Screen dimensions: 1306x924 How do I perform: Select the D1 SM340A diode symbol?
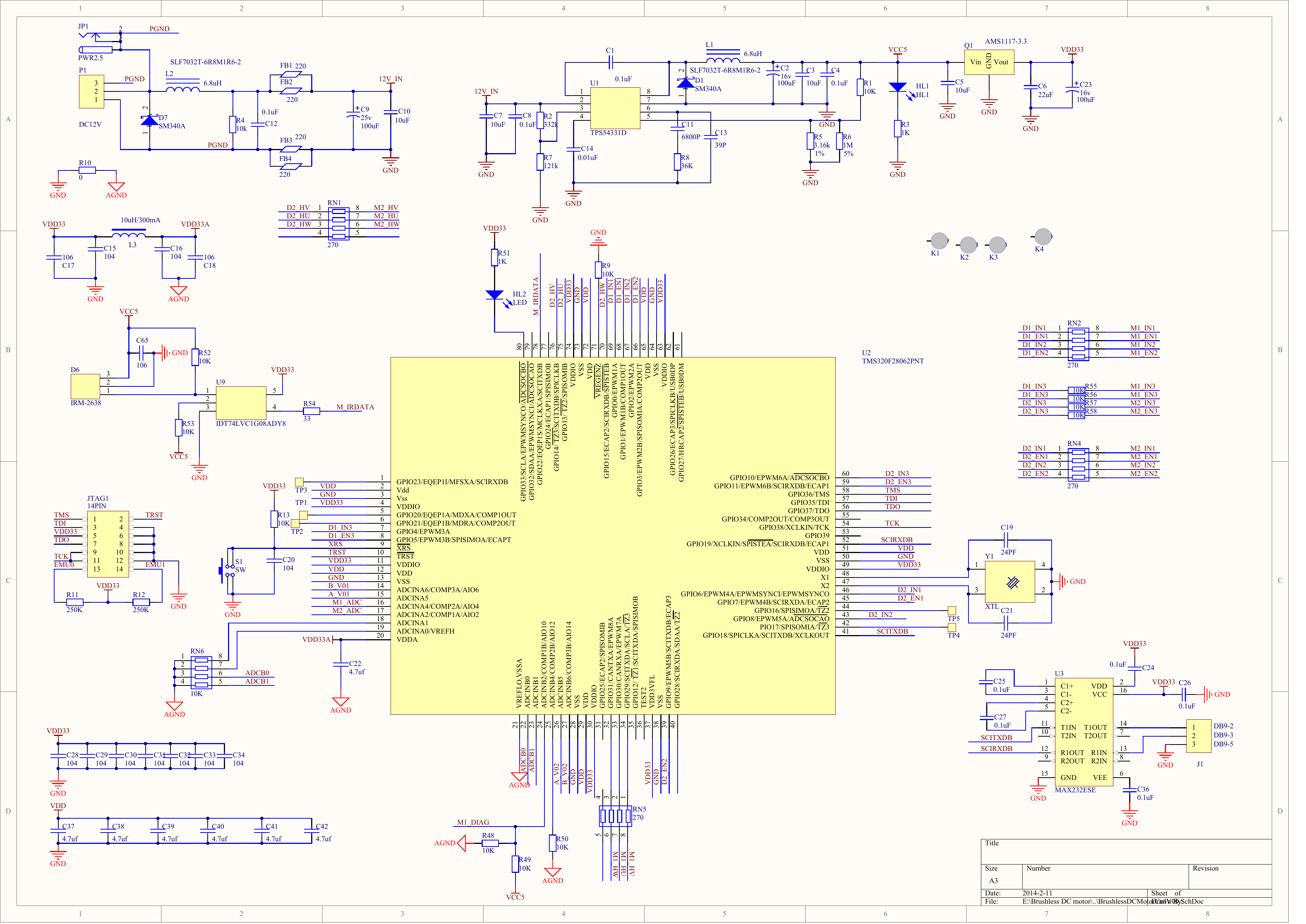[x=686, y=83]
